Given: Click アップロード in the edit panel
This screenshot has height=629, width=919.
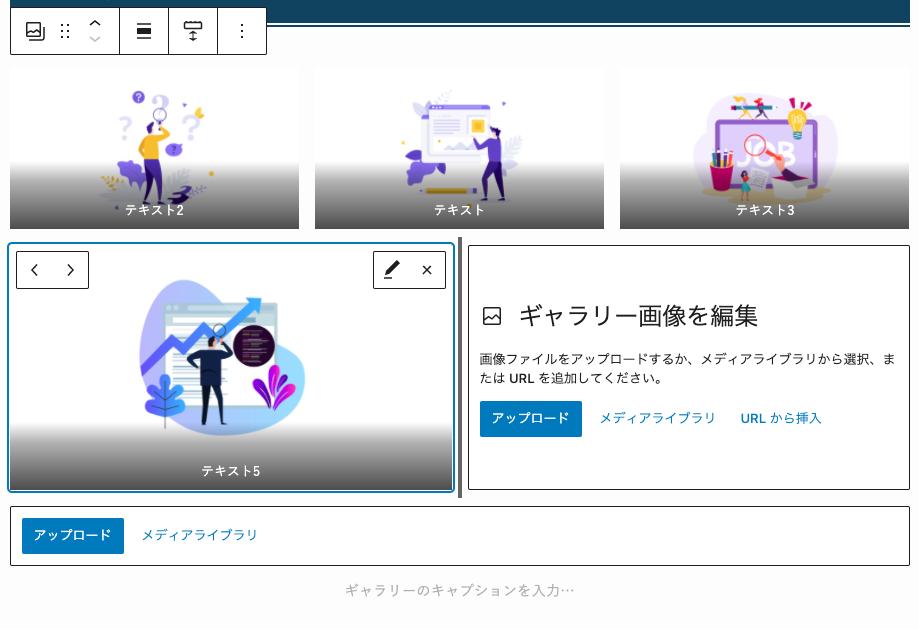Looking at the screenshot, I should (x=530, y=419).
